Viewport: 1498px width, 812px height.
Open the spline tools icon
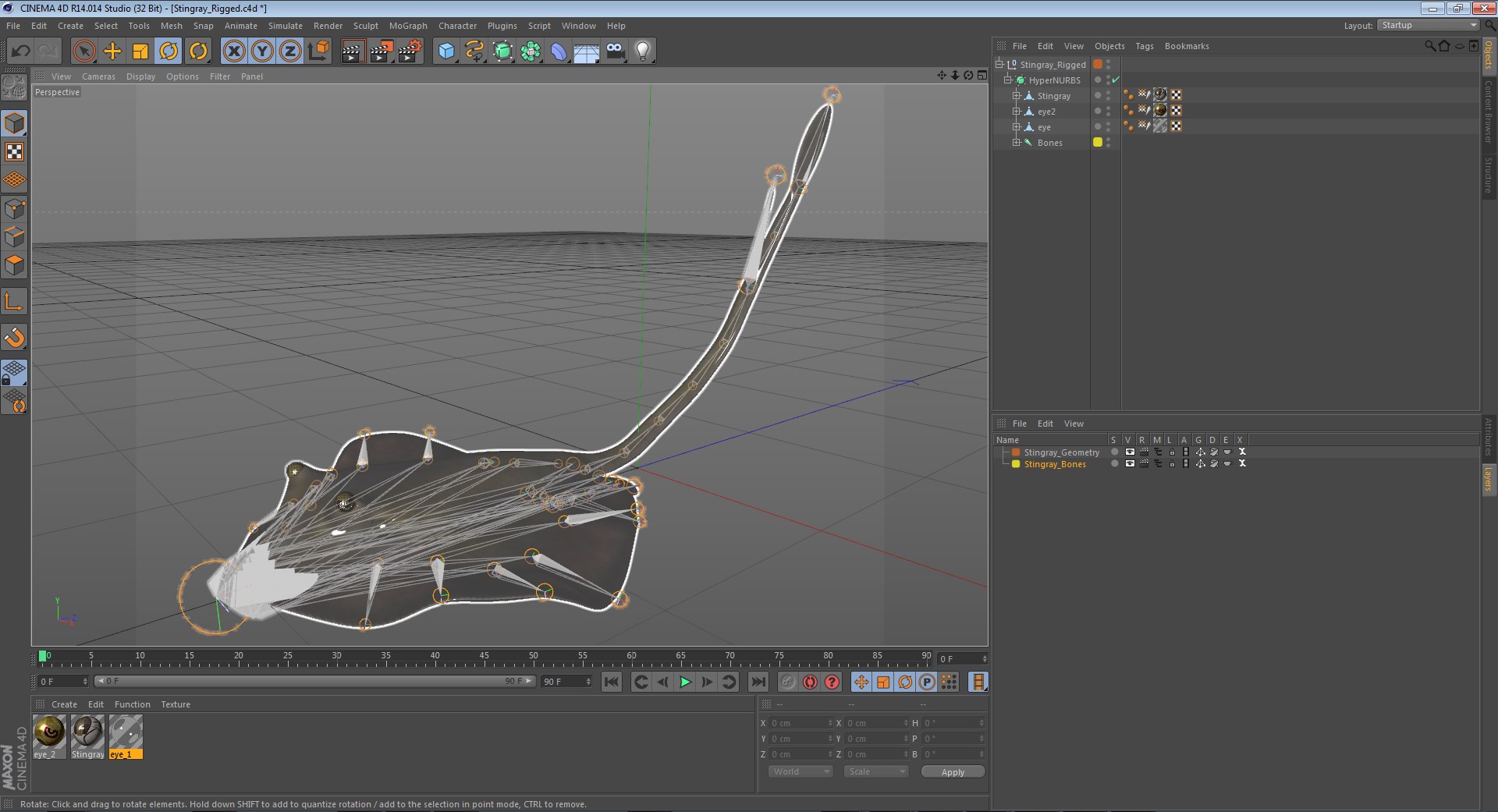[x=474, y=51]
